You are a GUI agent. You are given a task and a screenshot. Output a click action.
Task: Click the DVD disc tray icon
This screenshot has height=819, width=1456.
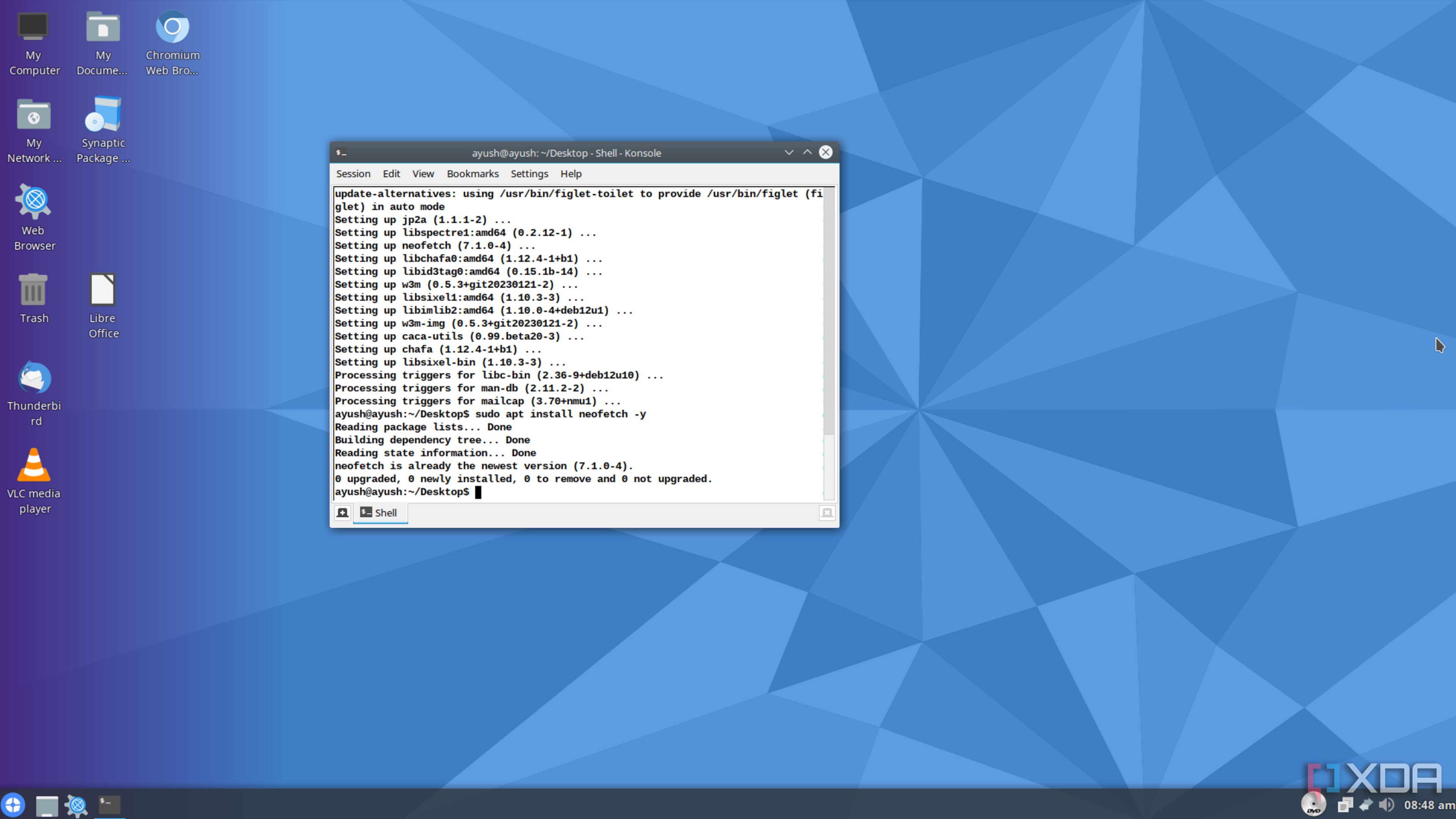coord(1313,804)
